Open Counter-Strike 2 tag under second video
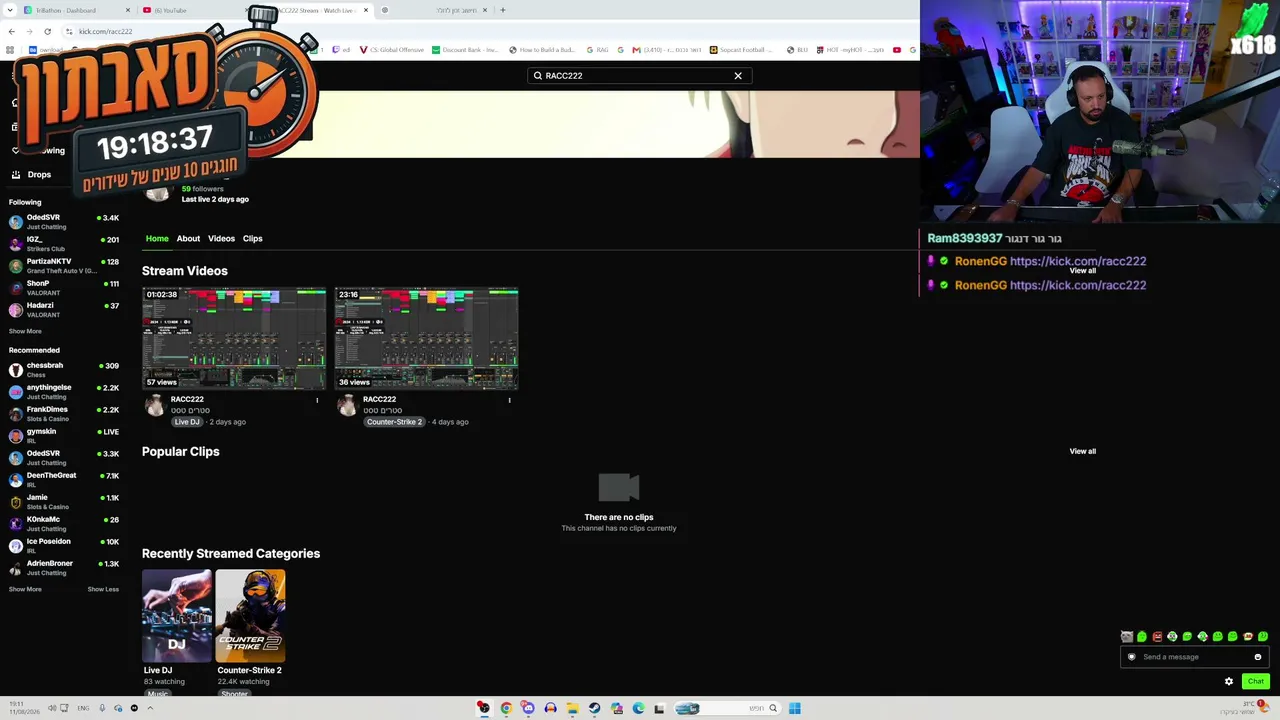1280x720 pixels. (x=394, y=422)
